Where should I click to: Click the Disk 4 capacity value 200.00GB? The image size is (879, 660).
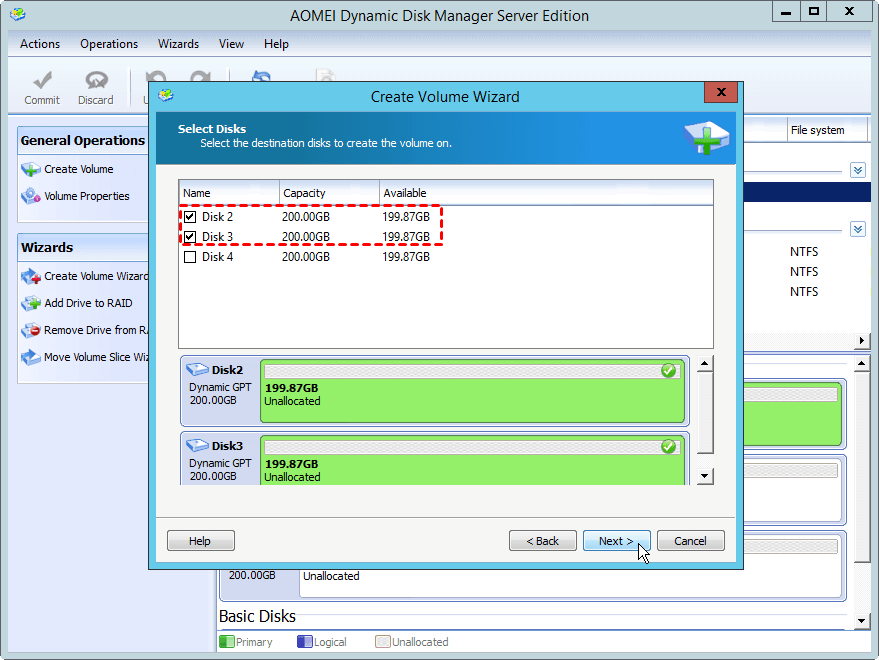tap(306, 257)
